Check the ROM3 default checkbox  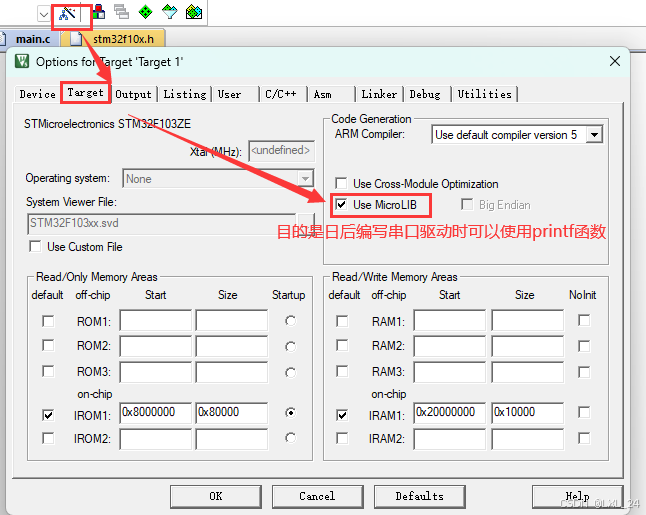point(48,371)
